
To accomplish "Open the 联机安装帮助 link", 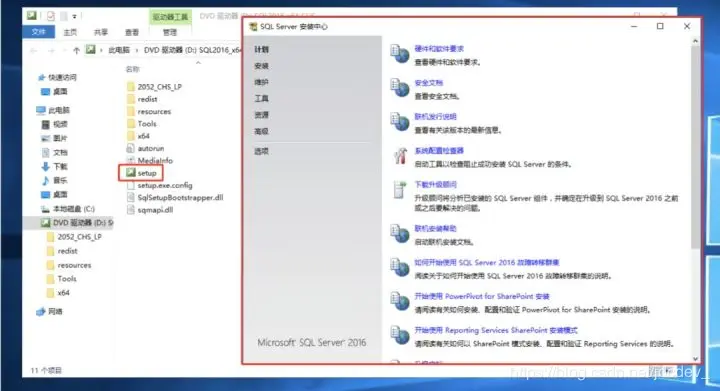I will coord(435,228).
